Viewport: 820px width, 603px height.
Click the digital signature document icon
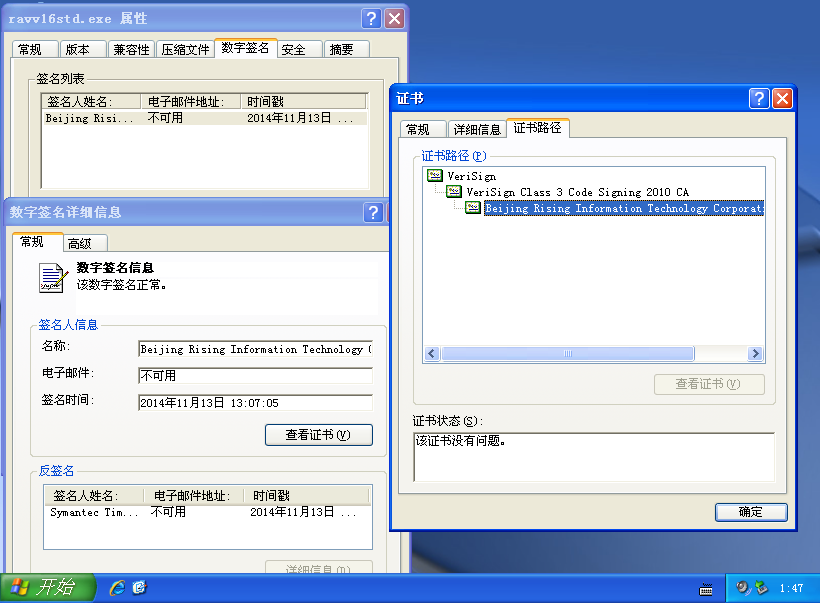click(x=53, y=277)
